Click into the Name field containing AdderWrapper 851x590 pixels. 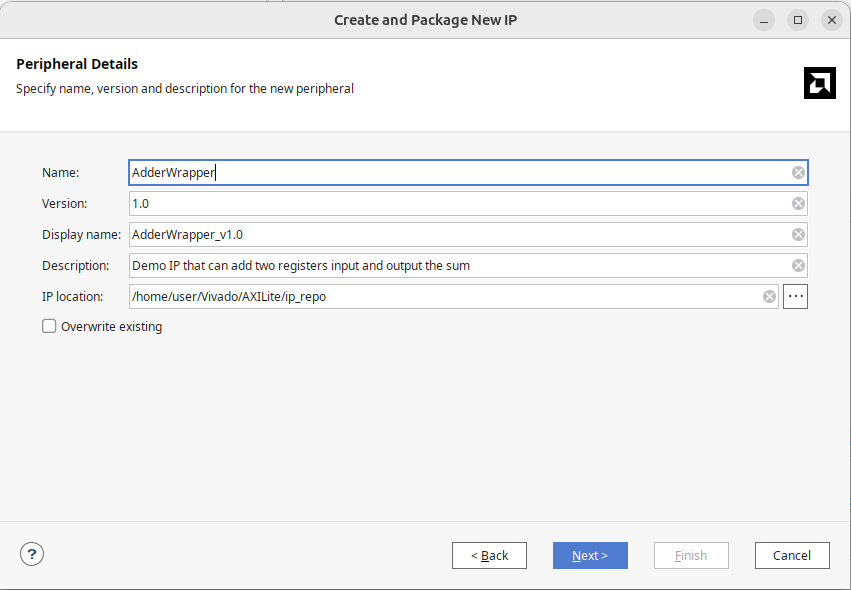point(450,173)
